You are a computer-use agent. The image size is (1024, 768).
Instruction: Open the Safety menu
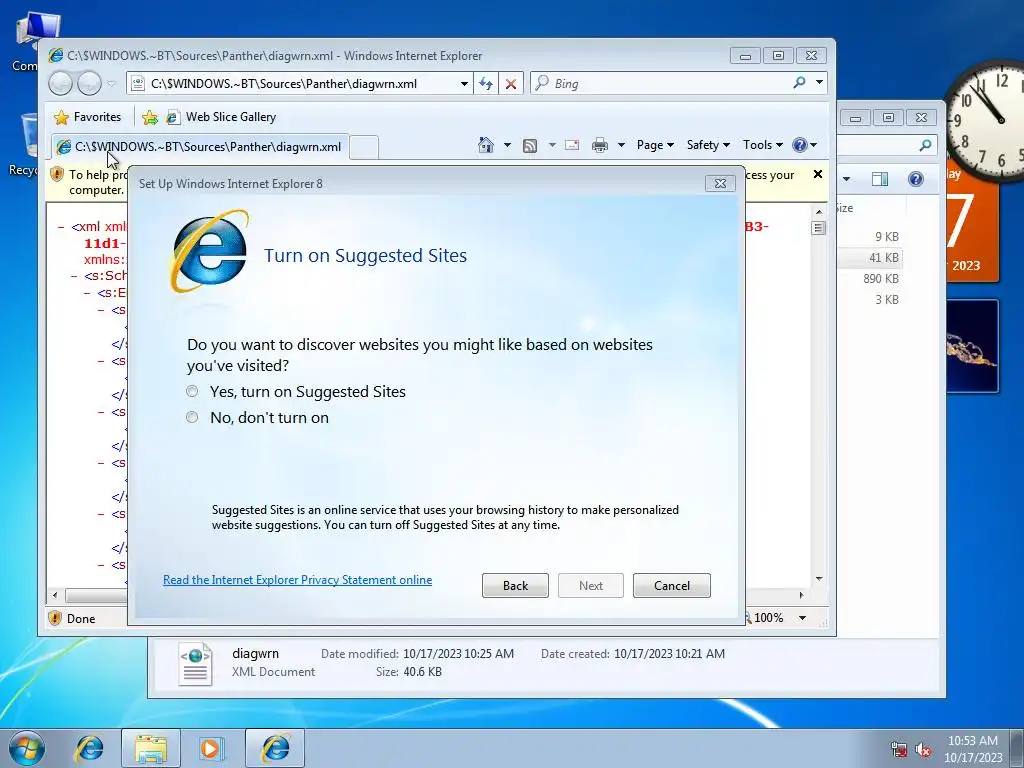pos(708,145)
